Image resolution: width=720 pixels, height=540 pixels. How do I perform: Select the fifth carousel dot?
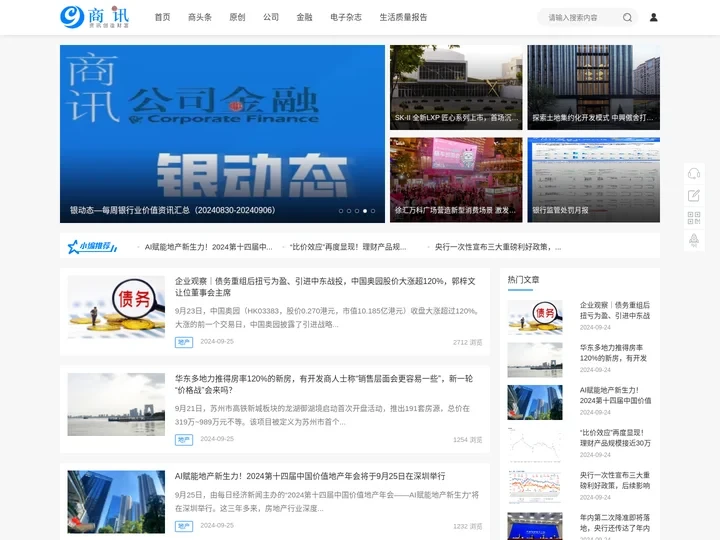[373, 211]
